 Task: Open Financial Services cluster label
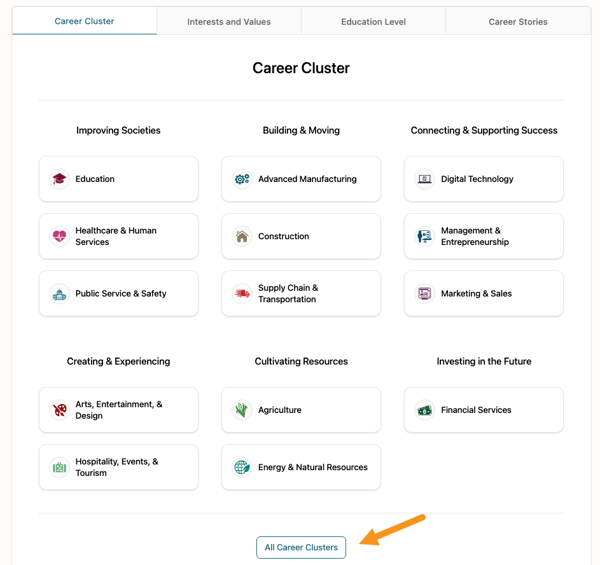tap(476, 410)
